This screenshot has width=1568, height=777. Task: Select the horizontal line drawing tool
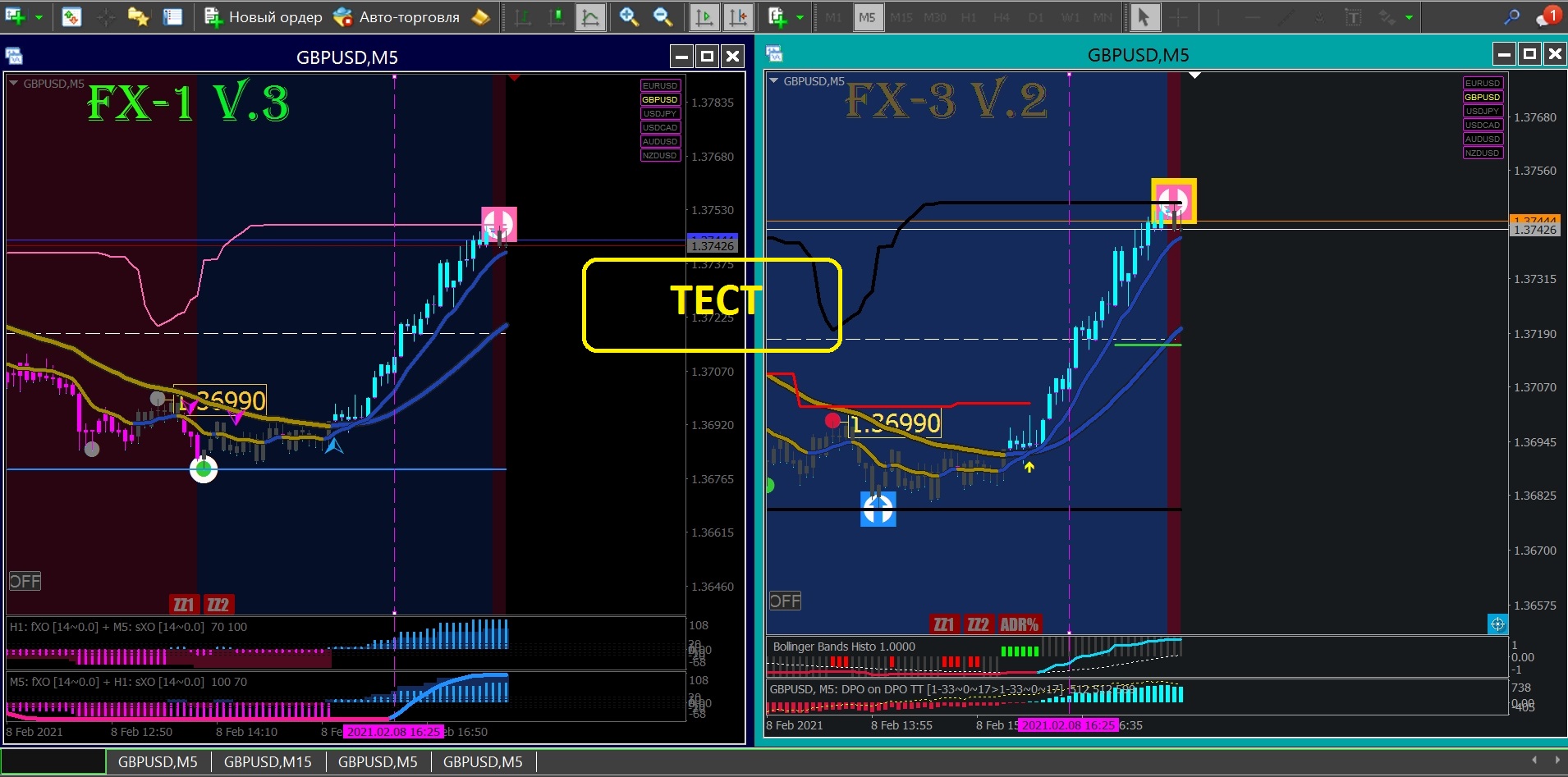tap(1253, 16)
